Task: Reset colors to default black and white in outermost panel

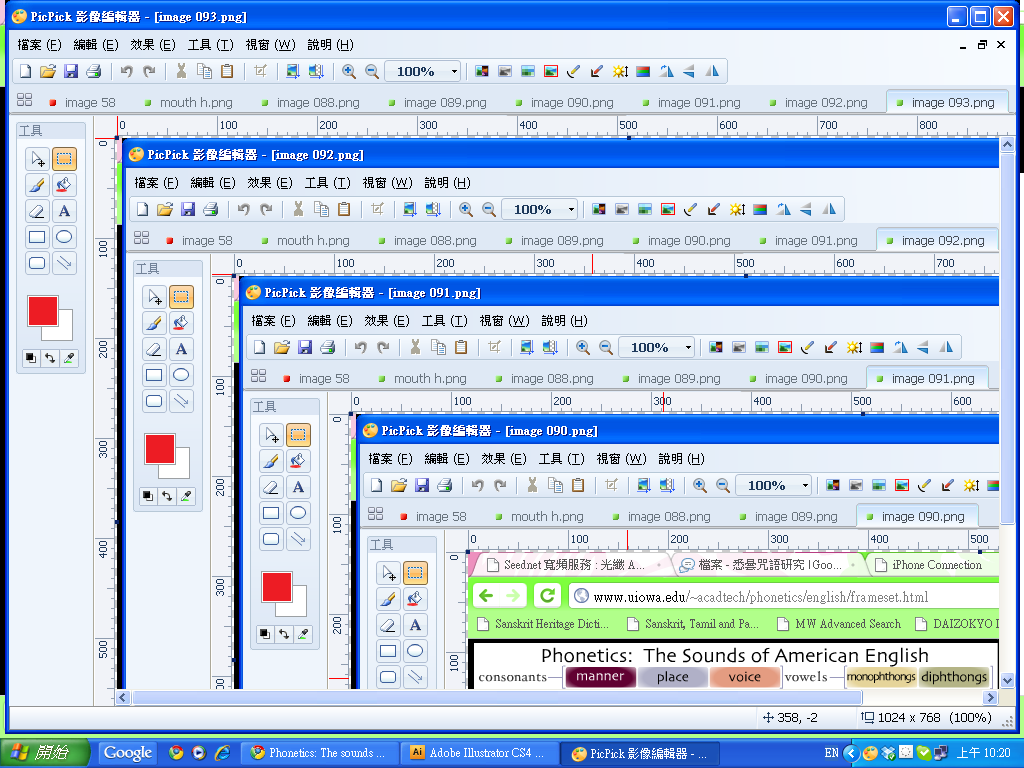Action: point(31,357)
